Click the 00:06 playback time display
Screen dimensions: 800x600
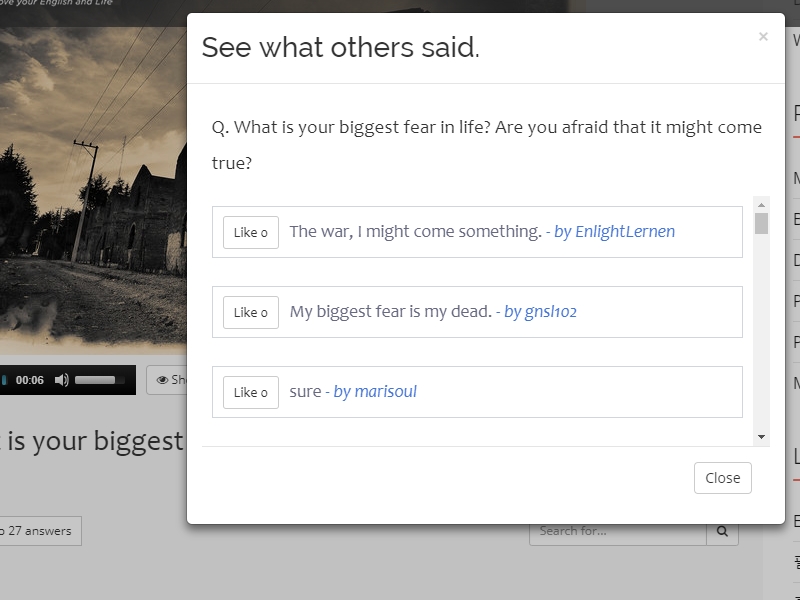[x=30, y=380]
